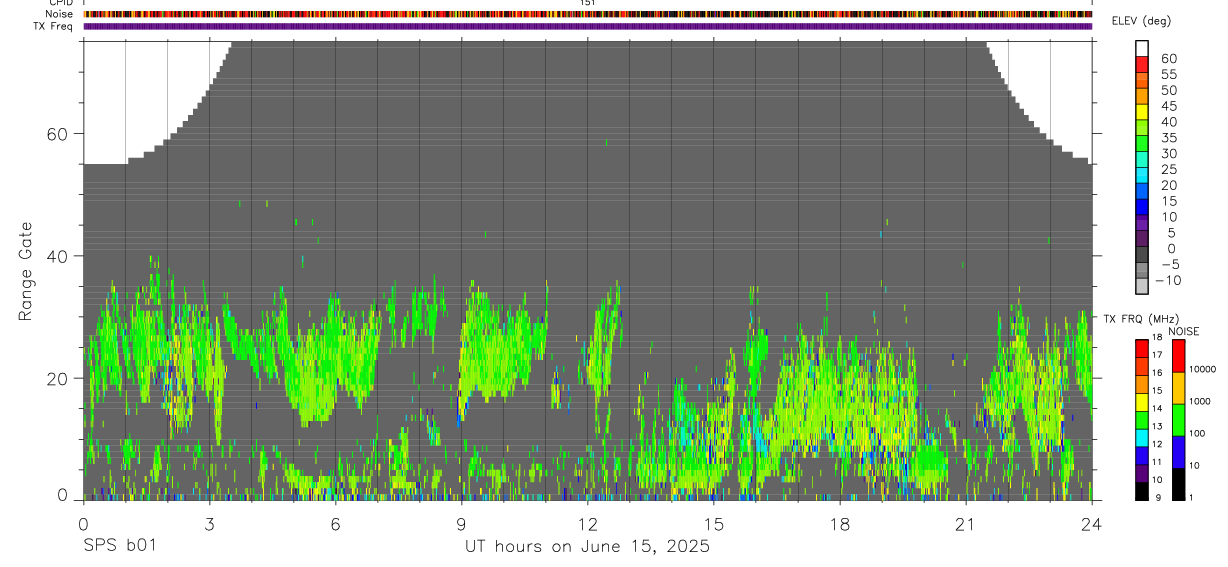Click the x-axis tick label '3'

coord(209,524)
